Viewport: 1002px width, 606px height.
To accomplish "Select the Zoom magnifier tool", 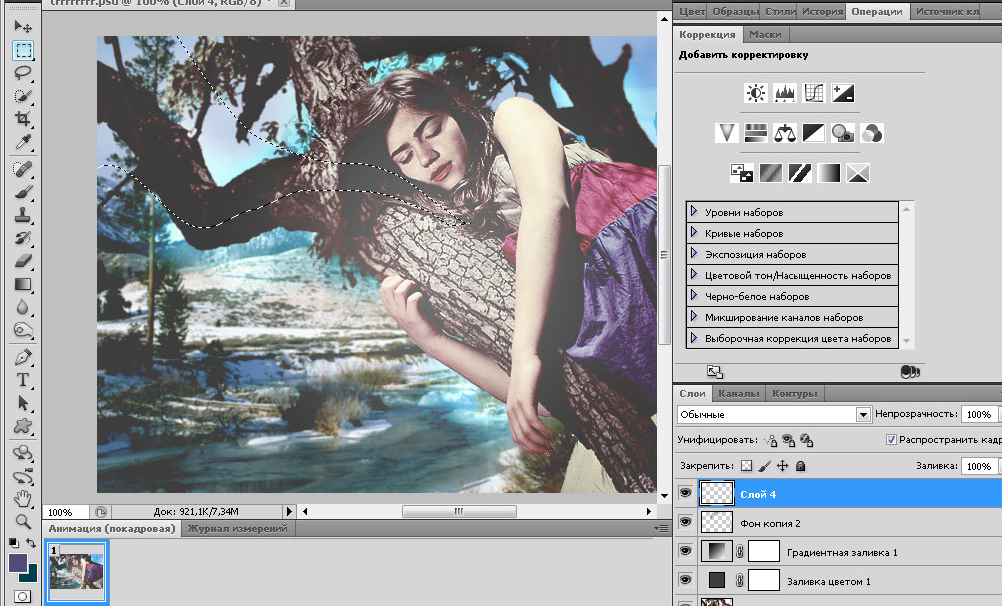I will coord(22,521).
